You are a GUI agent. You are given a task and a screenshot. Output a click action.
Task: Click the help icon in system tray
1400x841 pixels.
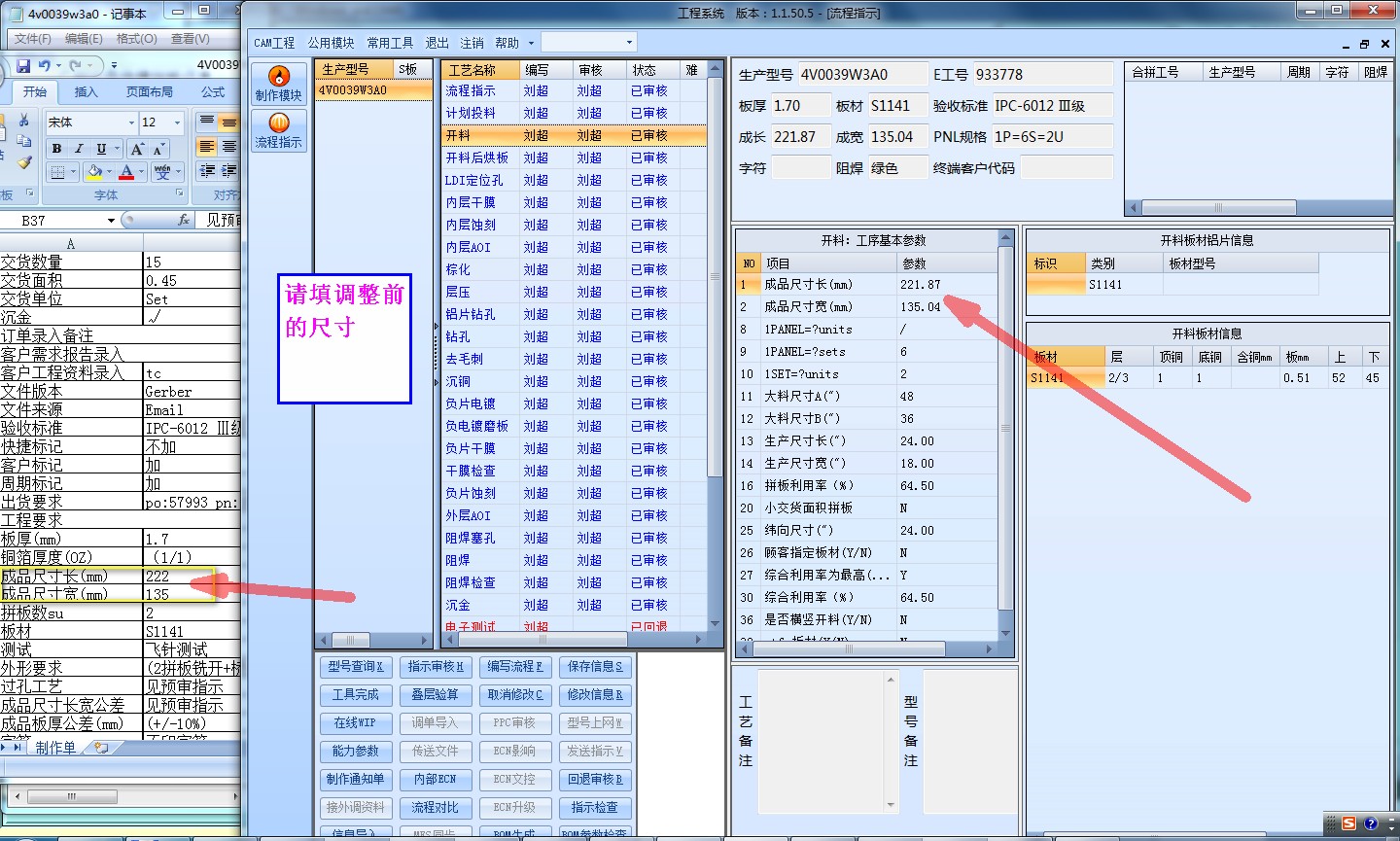pos(1371,823)
